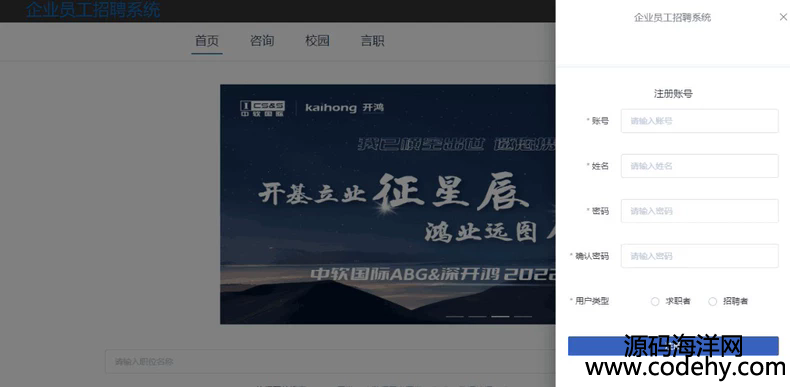The image size is (790, 387).
Task: Open the 首页 navigation tab
Action: click(x=207, y=41)
